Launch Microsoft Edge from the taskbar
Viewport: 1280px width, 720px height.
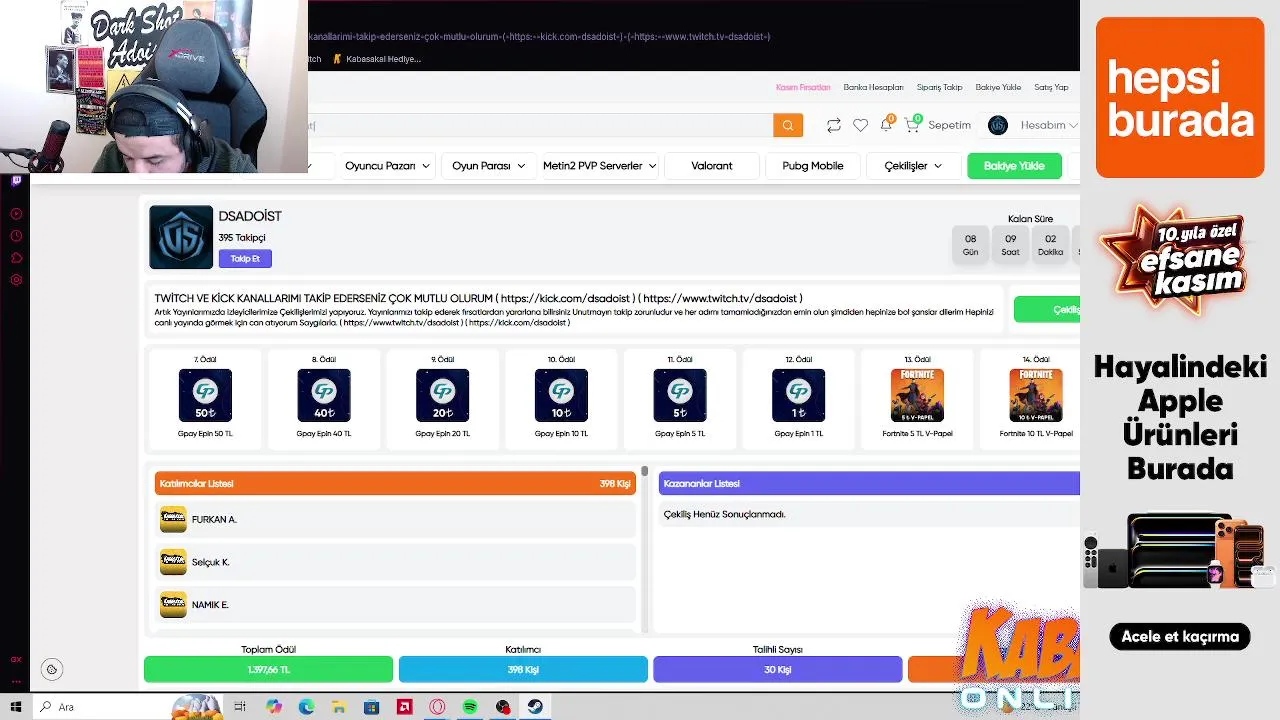(306, 707)
